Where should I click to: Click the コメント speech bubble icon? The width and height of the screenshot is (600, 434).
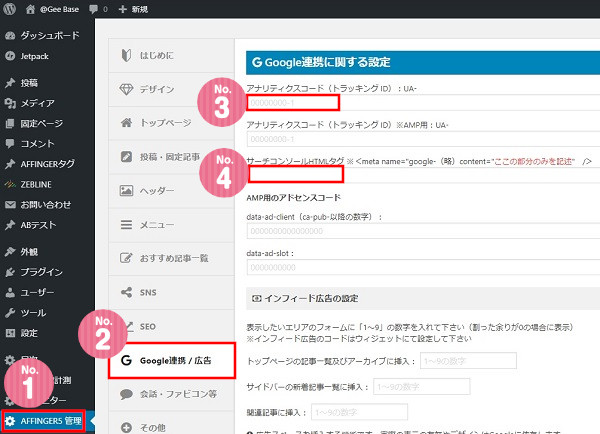10,144
